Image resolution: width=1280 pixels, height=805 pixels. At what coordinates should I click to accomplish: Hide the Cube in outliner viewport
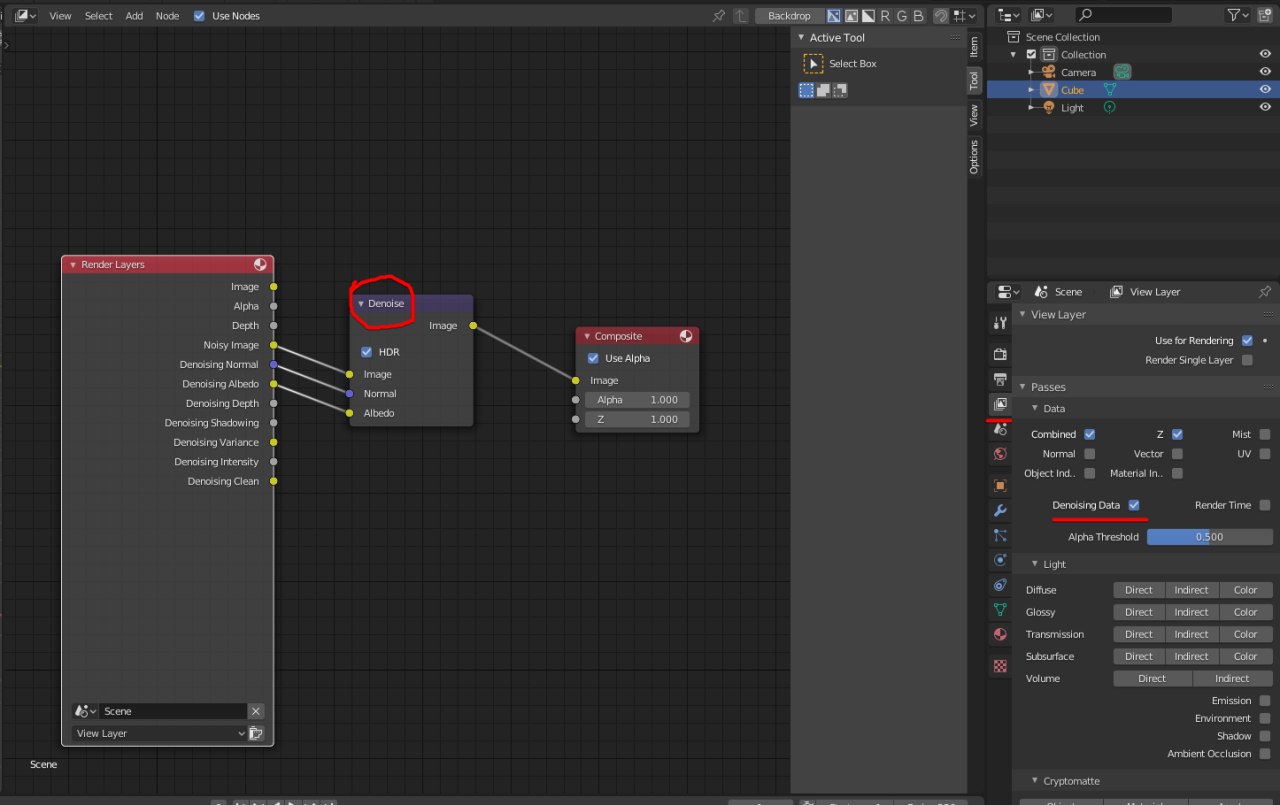(1265, 90)
